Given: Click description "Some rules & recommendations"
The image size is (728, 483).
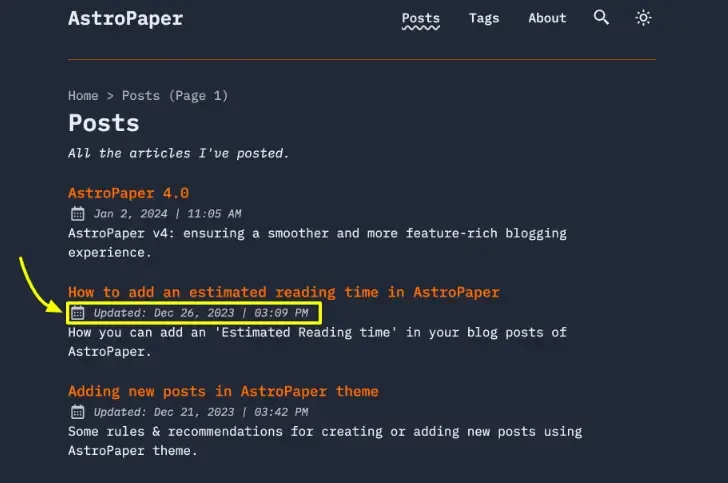Looking at the screenshot, I should [325, 441].
